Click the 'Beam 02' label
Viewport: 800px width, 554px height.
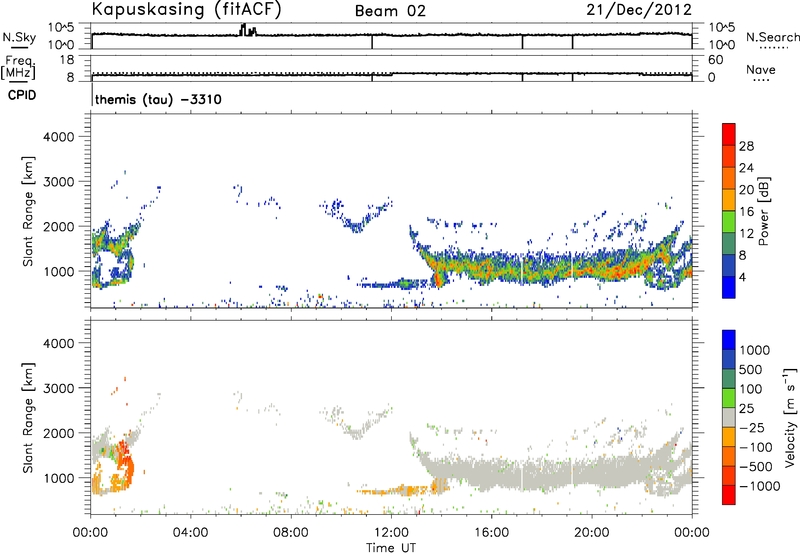coord(390,11)
